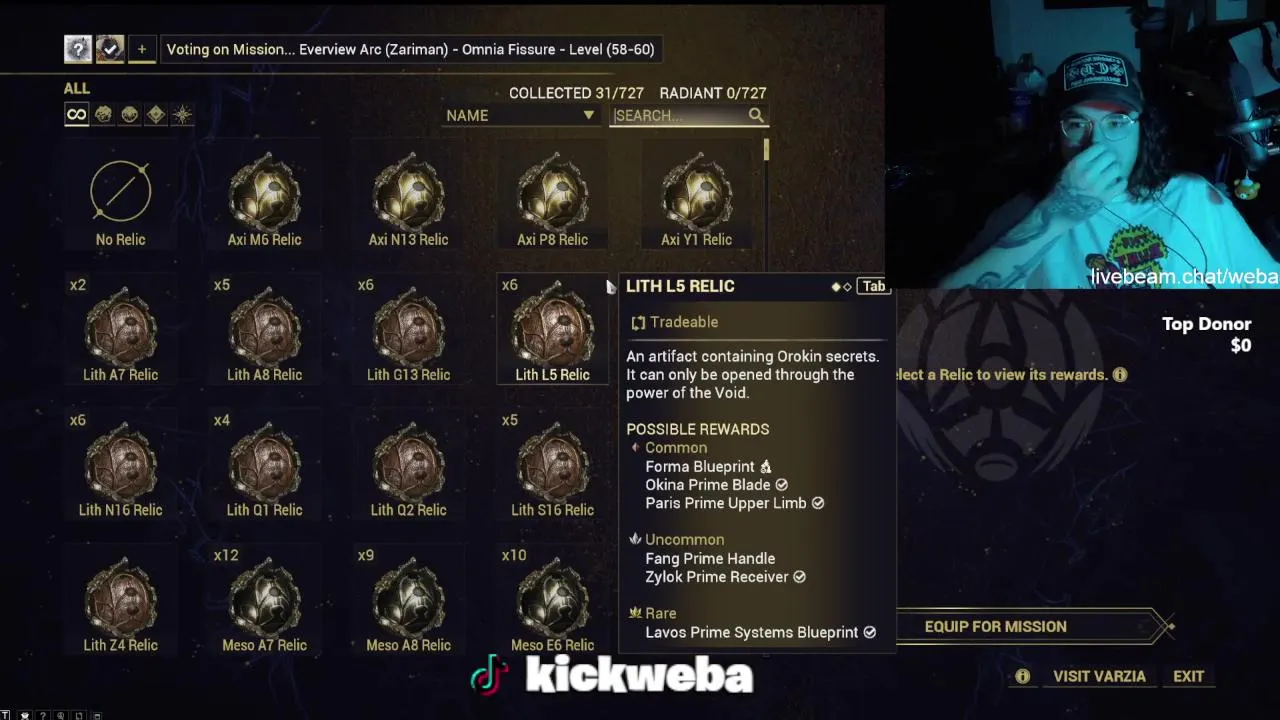Filter relics by Meso era icon
Image resolution: width=1280 pixels, height=720 pixels.
pos(129,115)
